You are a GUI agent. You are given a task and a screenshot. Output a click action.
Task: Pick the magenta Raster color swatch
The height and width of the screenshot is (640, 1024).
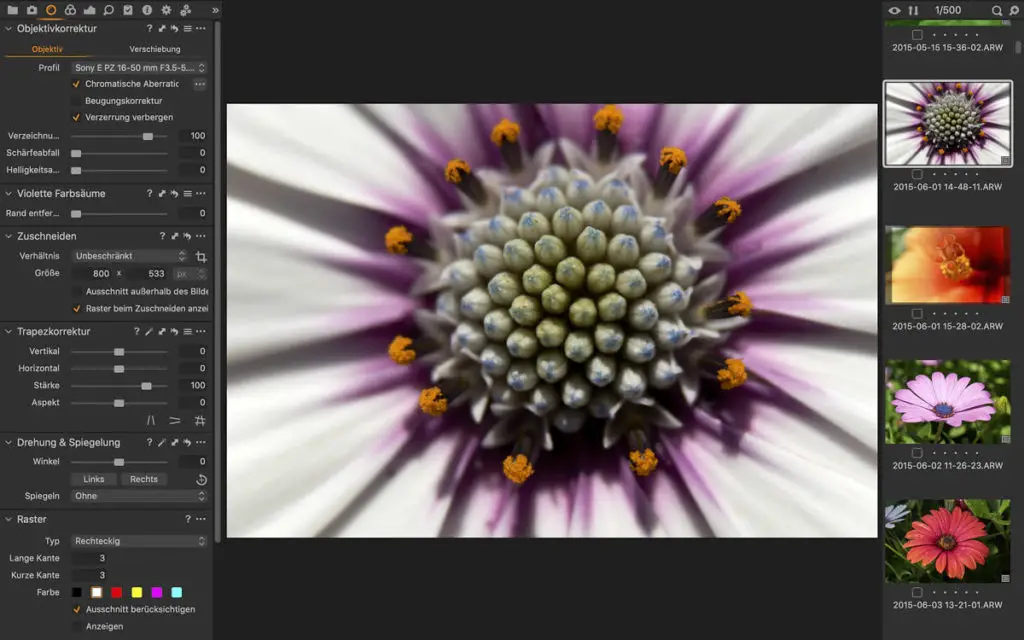click(157, 592)
